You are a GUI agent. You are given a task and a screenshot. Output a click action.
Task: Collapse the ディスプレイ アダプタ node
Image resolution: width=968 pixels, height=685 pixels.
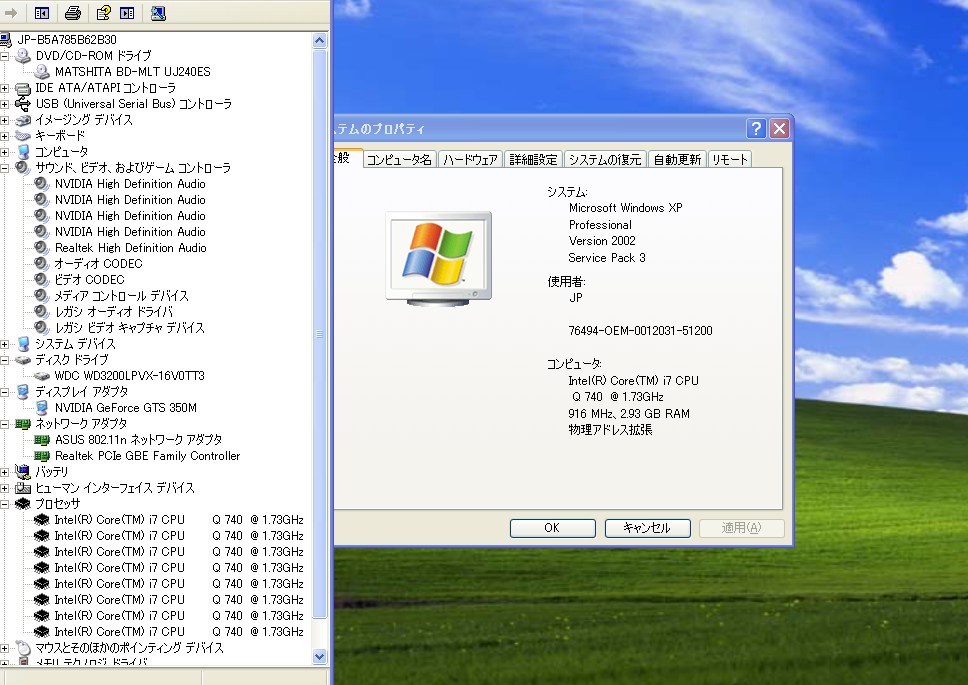[x=4, y=392]
